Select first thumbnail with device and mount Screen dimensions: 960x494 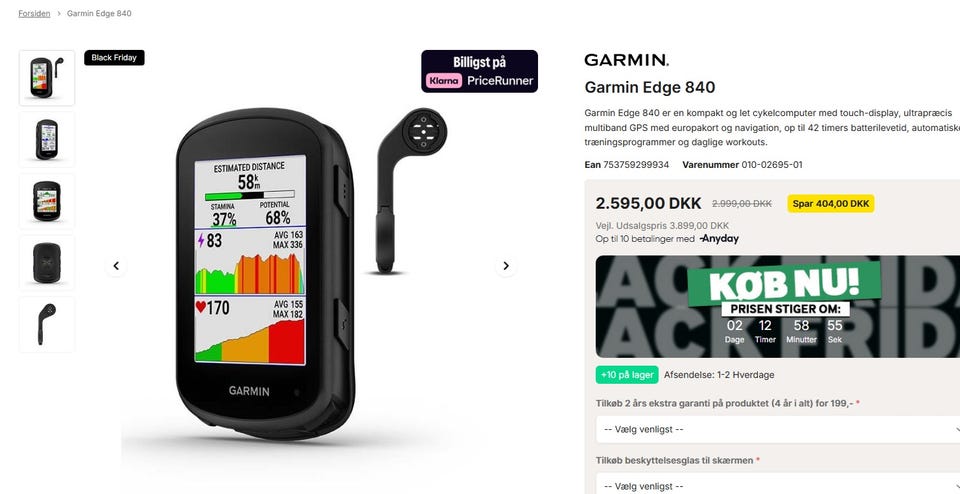(x=47, y=78)
